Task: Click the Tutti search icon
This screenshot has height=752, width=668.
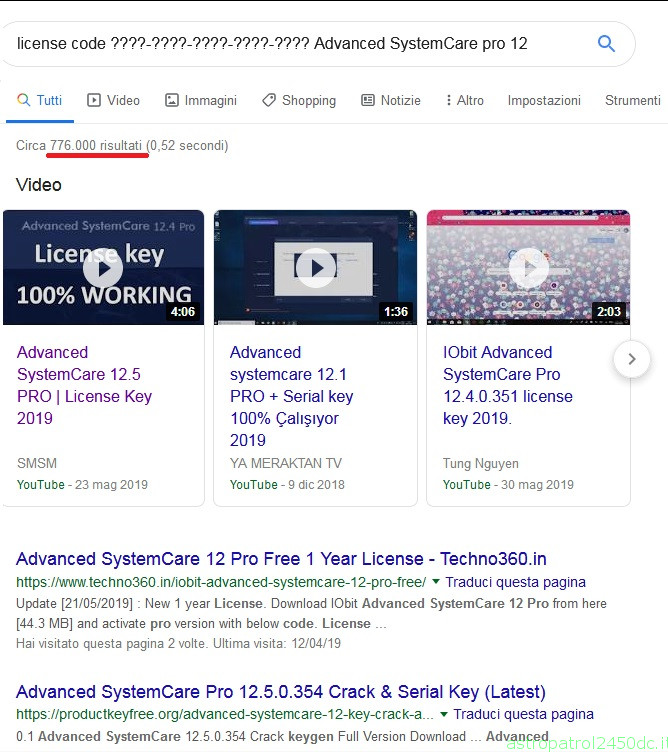Action: tap(23, 100)
